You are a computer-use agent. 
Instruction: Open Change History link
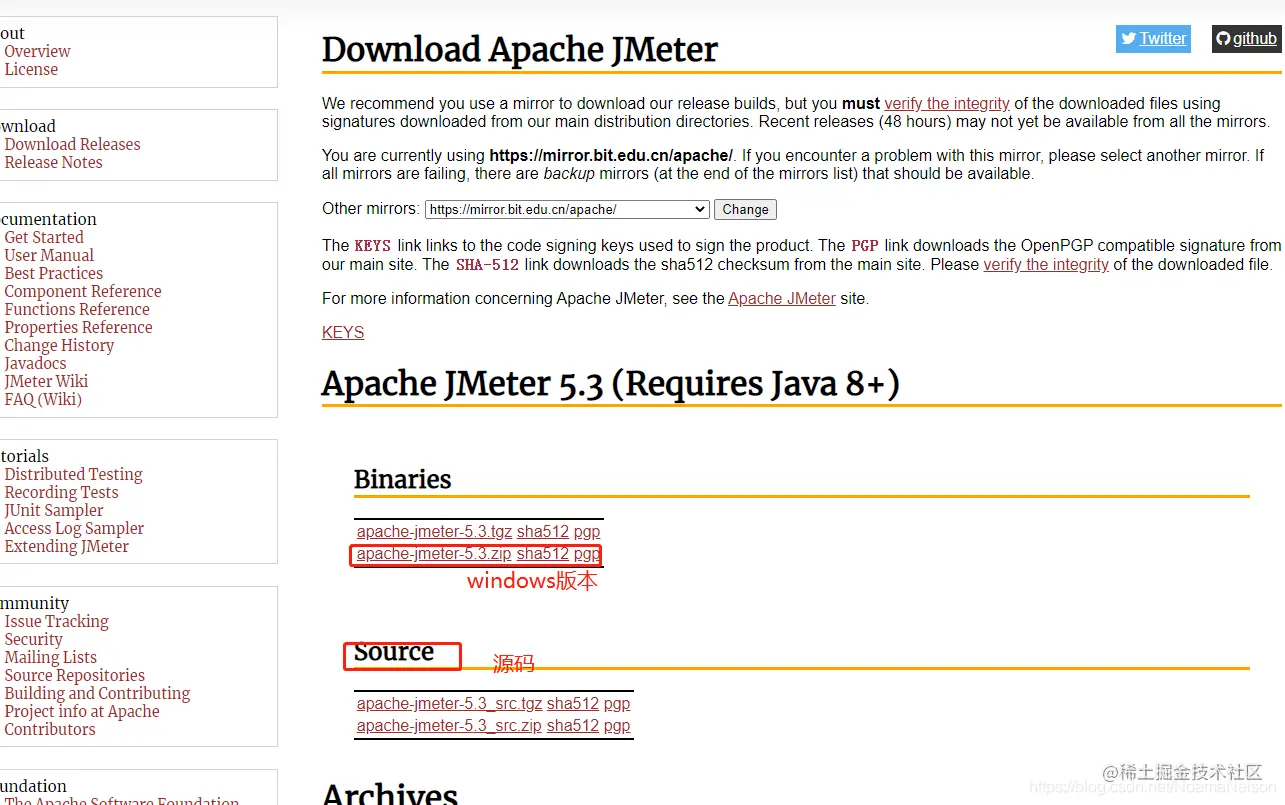click(x=59, y=345)
